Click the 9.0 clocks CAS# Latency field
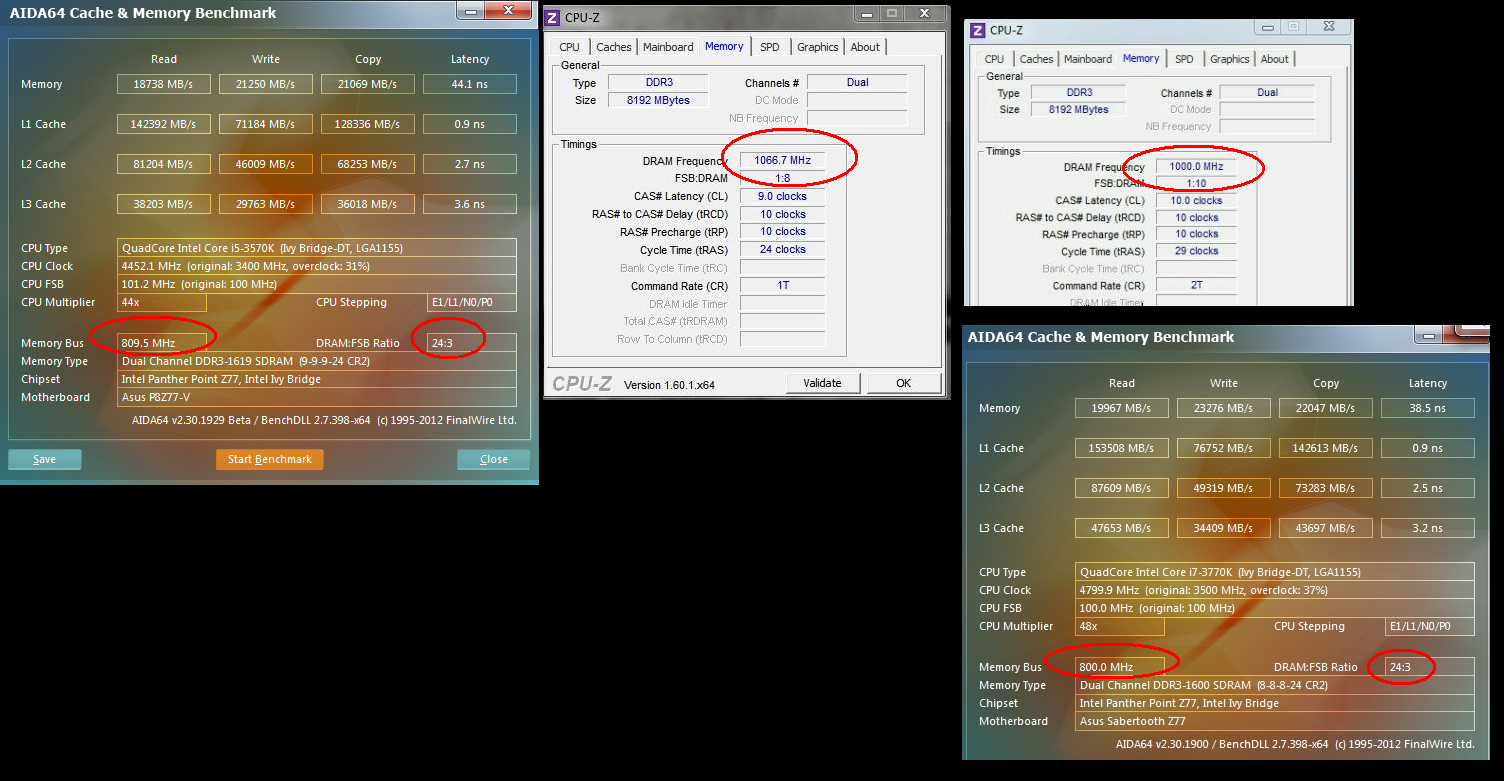The height and width of the screenshot is (781, 1504). [x=783, y=196]
